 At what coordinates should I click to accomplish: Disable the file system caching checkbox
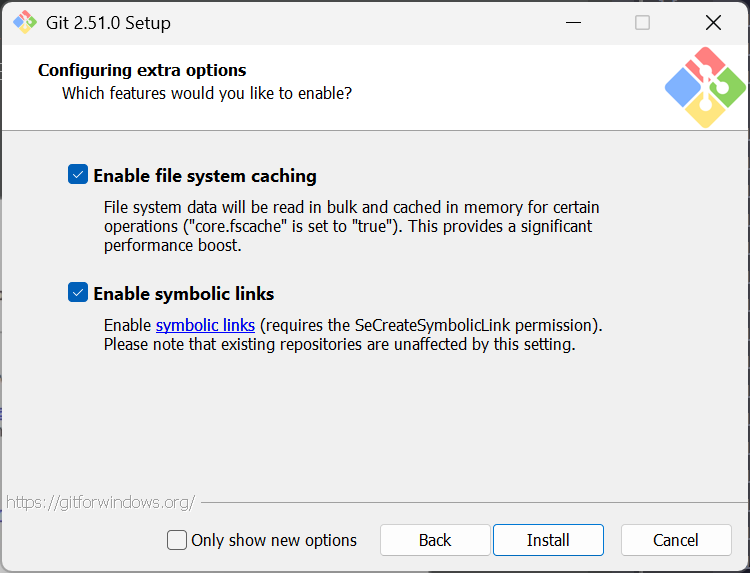tap(78, 175)
